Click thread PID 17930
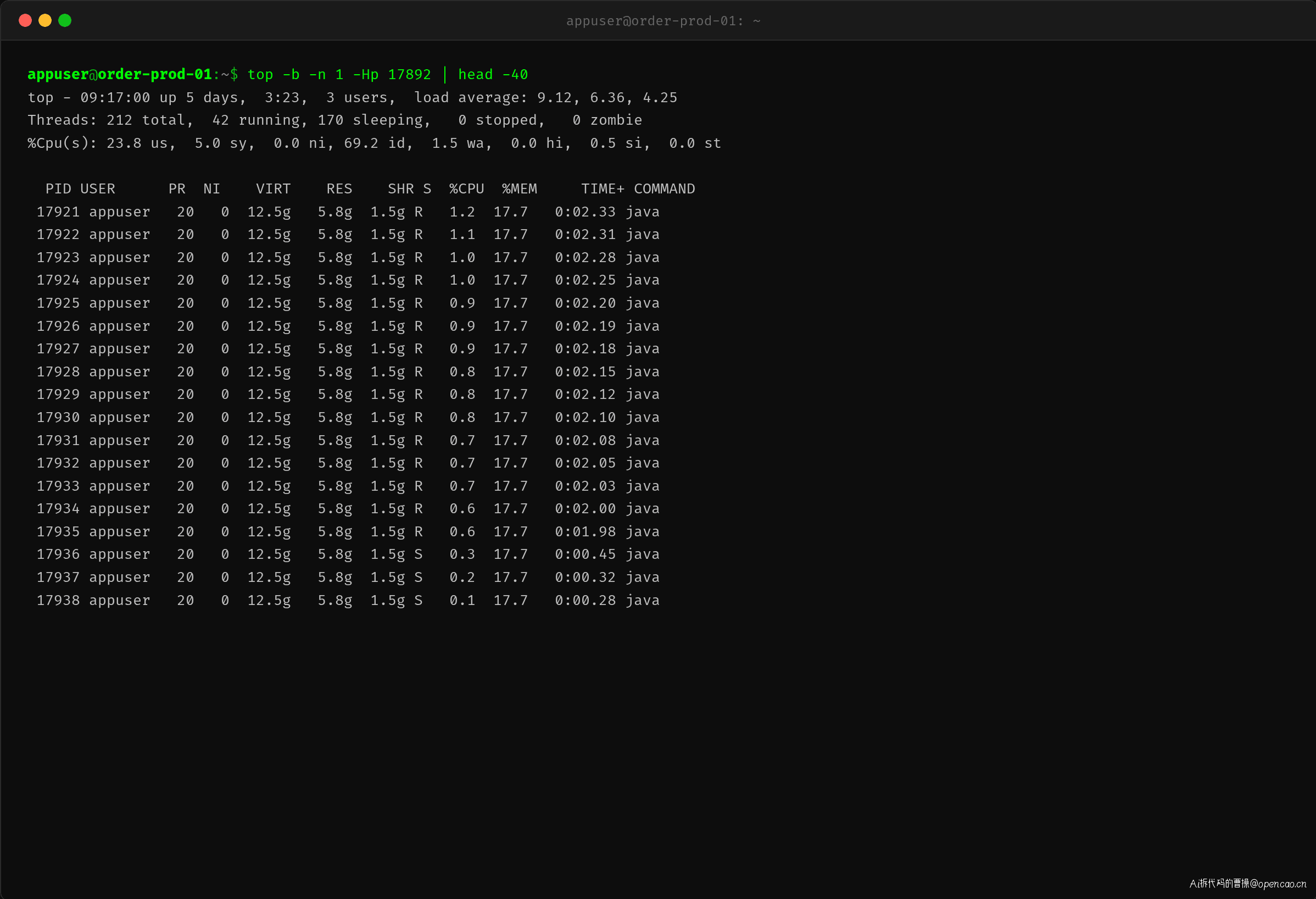 click(x=58, y=417)
